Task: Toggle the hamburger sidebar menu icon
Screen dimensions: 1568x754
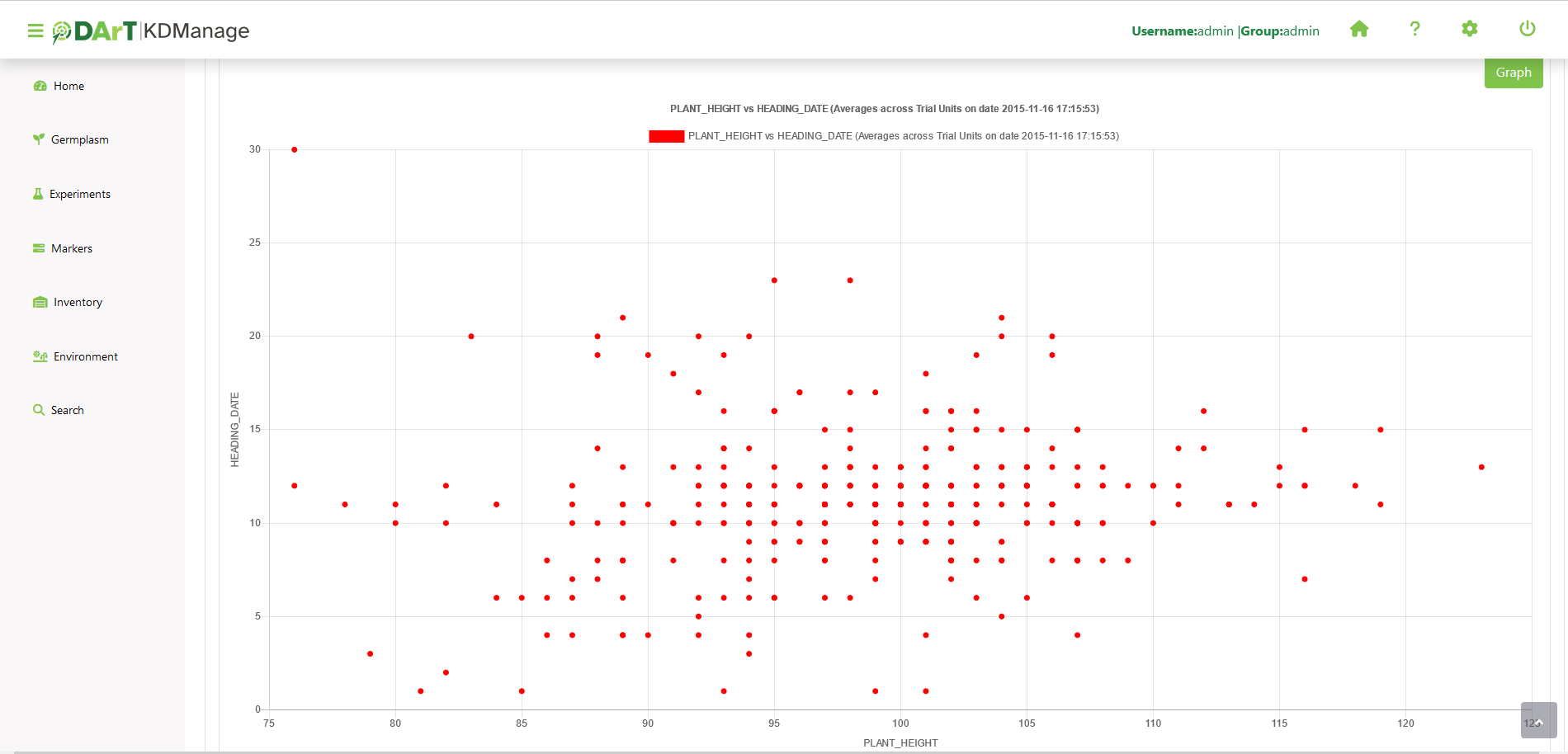Action: point(35,31)
